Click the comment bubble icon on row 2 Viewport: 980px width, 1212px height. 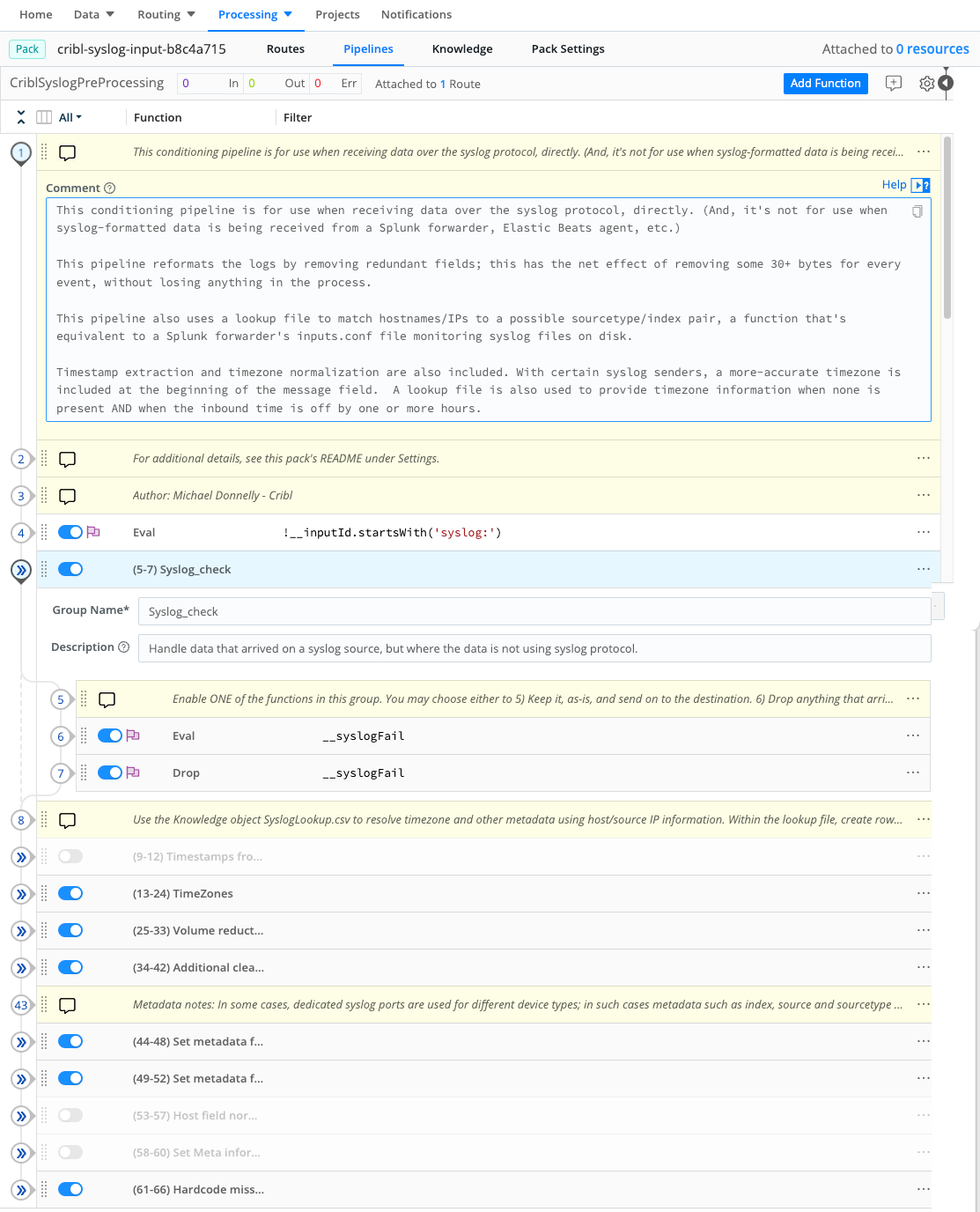click(x=67, y=458)
